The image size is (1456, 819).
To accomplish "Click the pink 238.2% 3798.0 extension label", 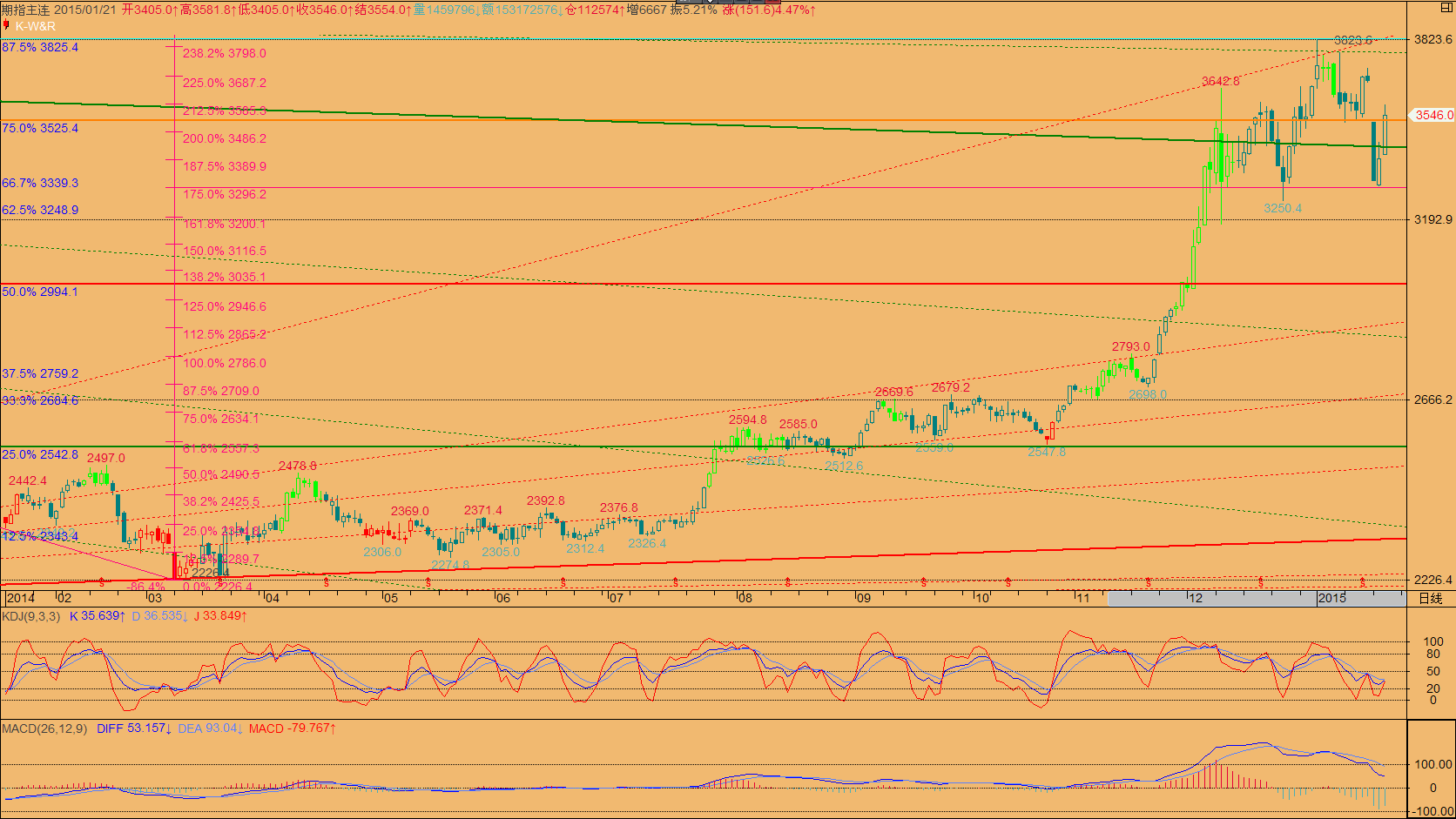I will coord(225,53).
